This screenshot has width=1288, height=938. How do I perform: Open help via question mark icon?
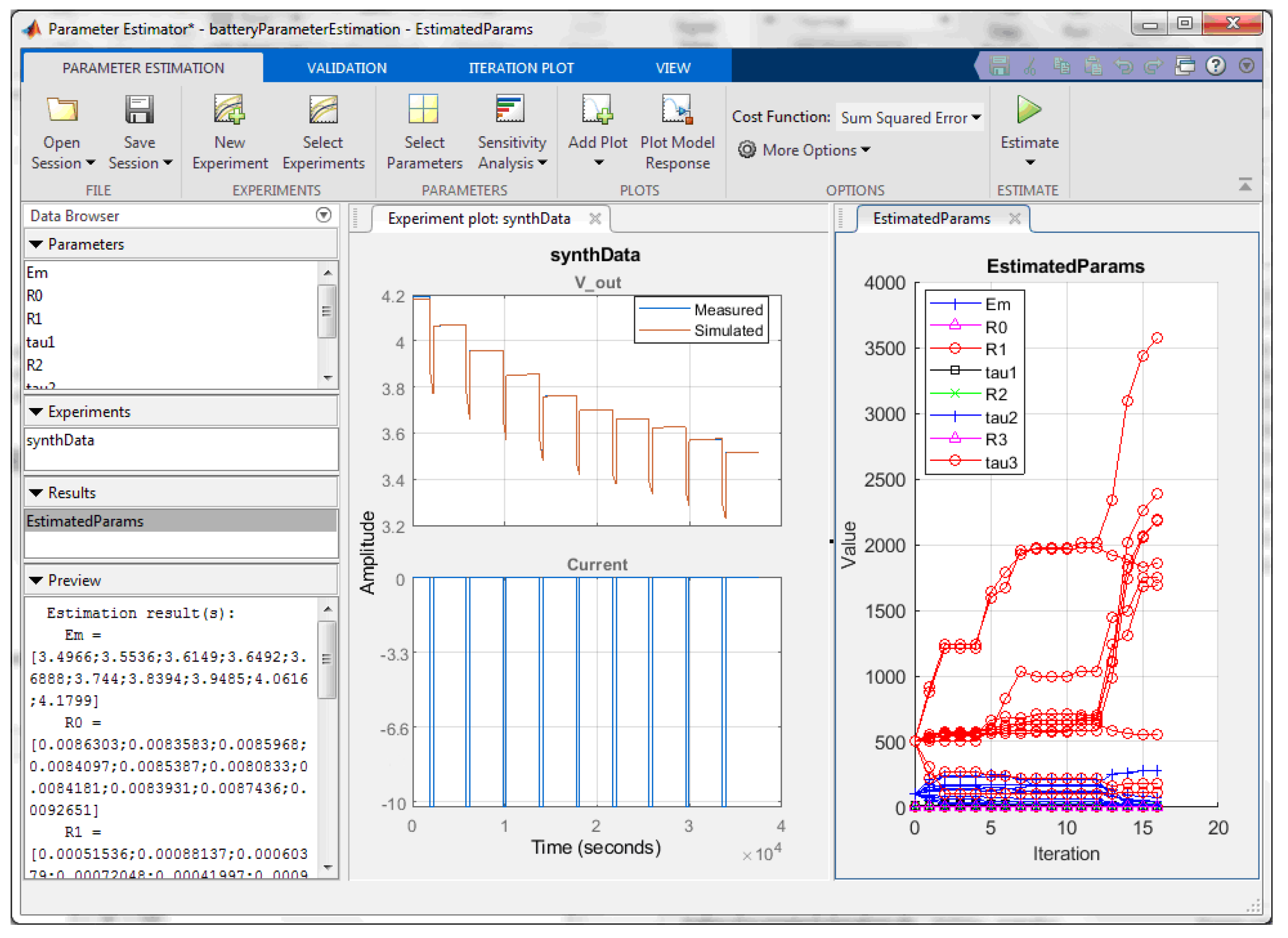pos(1215,67)
